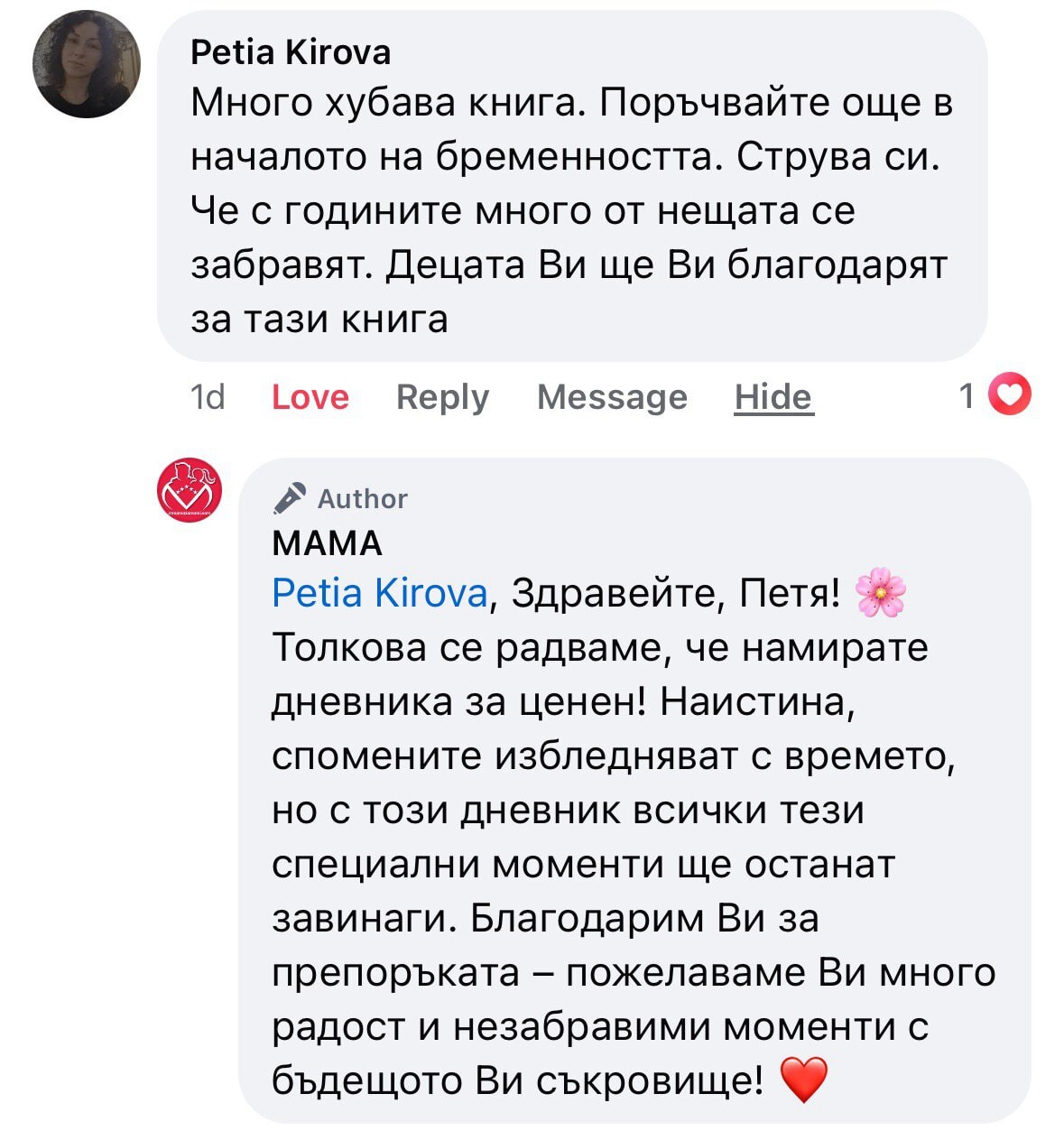Open the red heart reaction icon
1064x1131 pixels.
1010,395
